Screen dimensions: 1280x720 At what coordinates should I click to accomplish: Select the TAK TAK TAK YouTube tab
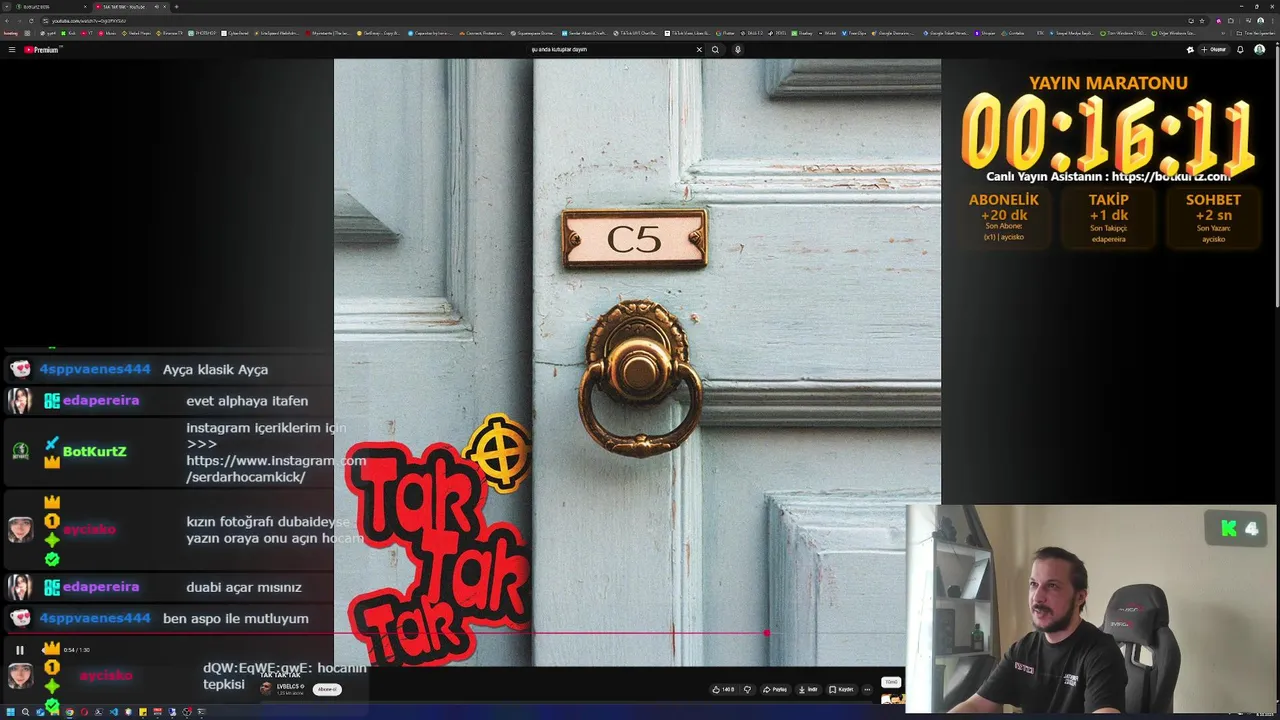(x=130, y=7)
